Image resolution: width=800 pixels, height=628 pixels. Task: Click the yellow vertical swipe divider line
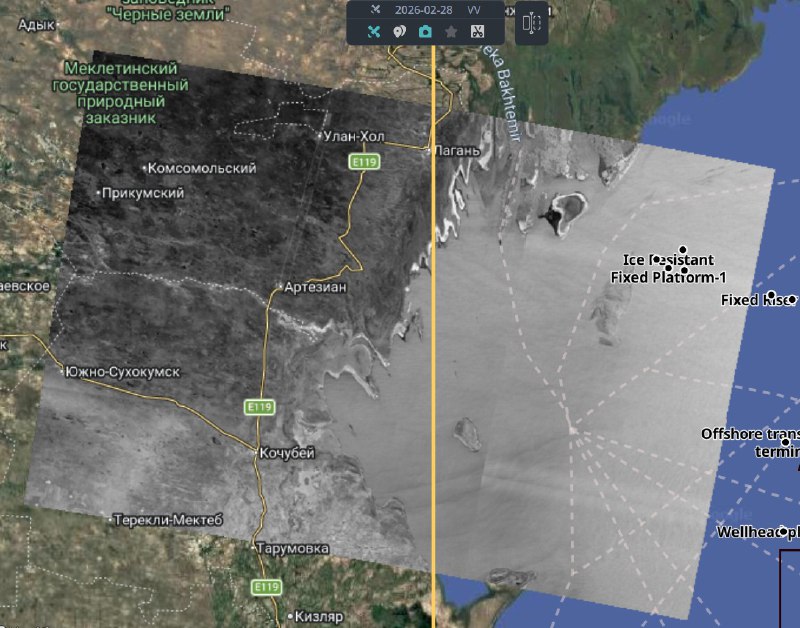(433, 350)
